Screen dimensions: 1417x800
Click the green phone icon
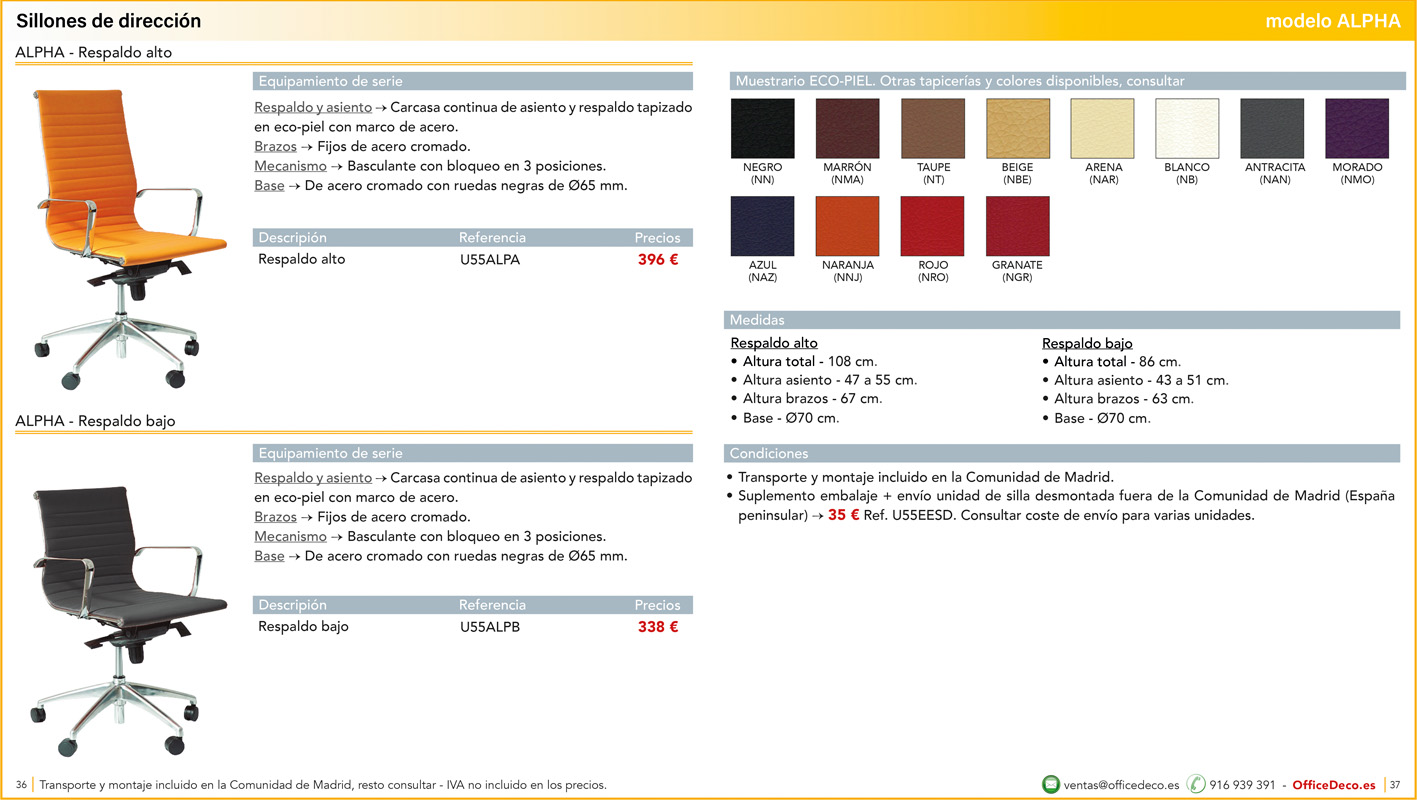coord(1196,785)
